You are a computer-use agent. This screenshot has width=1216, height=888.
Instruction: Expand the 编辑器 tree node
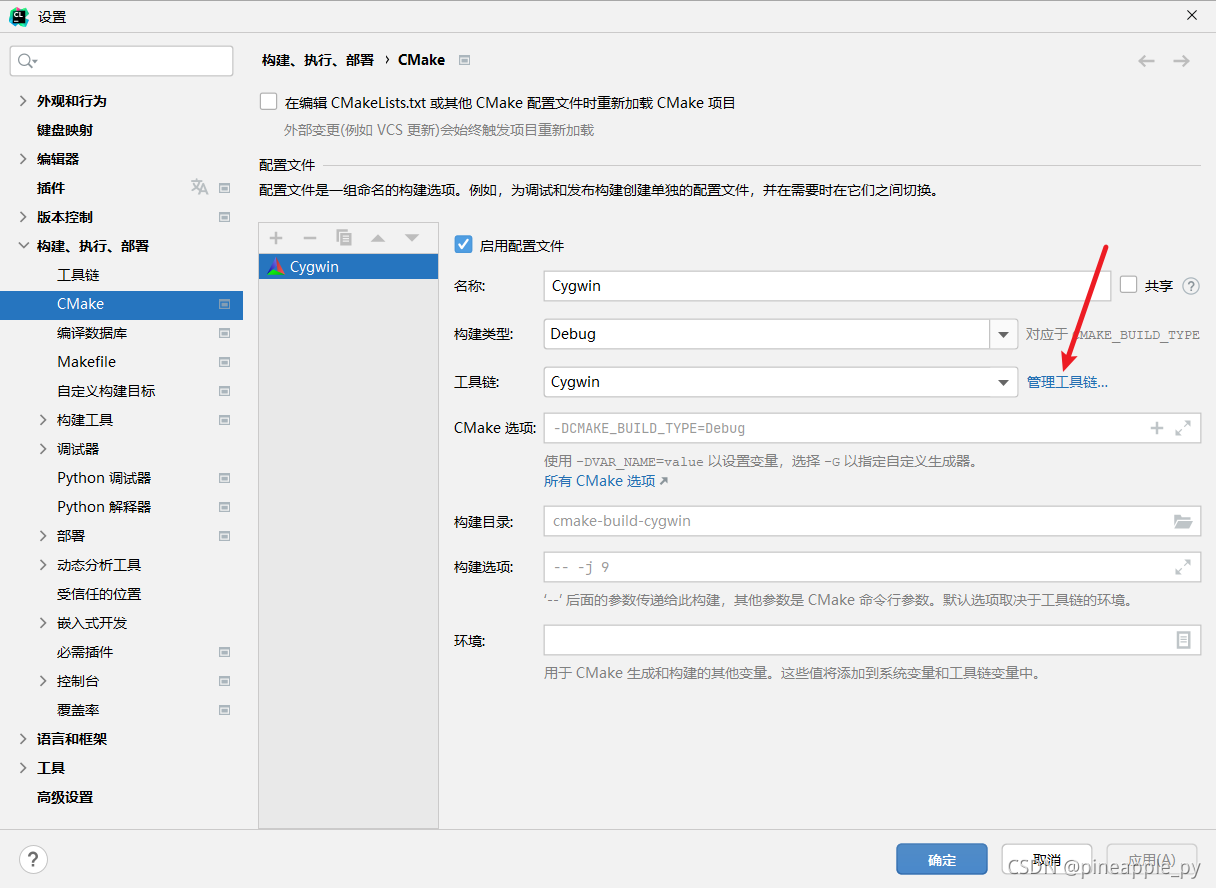coord(23,159)
